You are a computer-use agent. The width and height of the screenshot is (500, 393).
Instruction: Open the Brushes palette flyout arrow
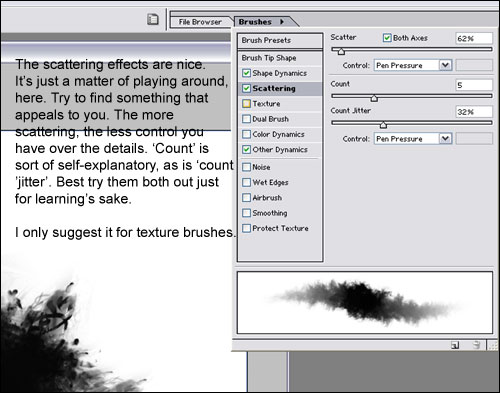pos(282,22)
